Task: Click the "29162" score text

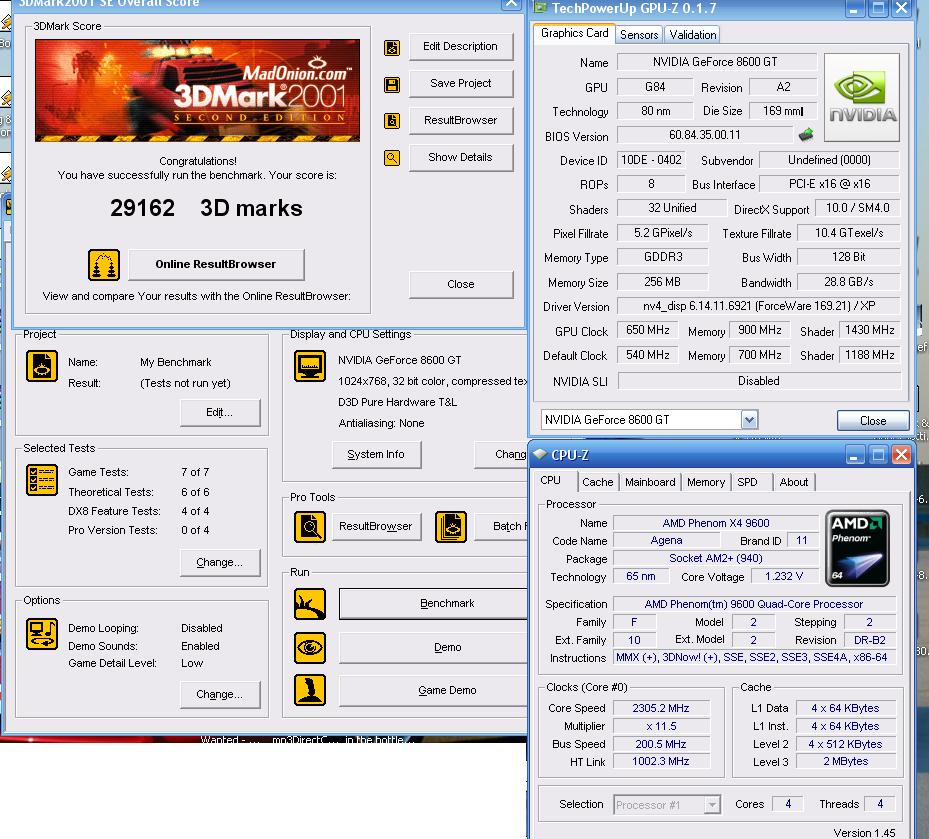Action: 142,208
